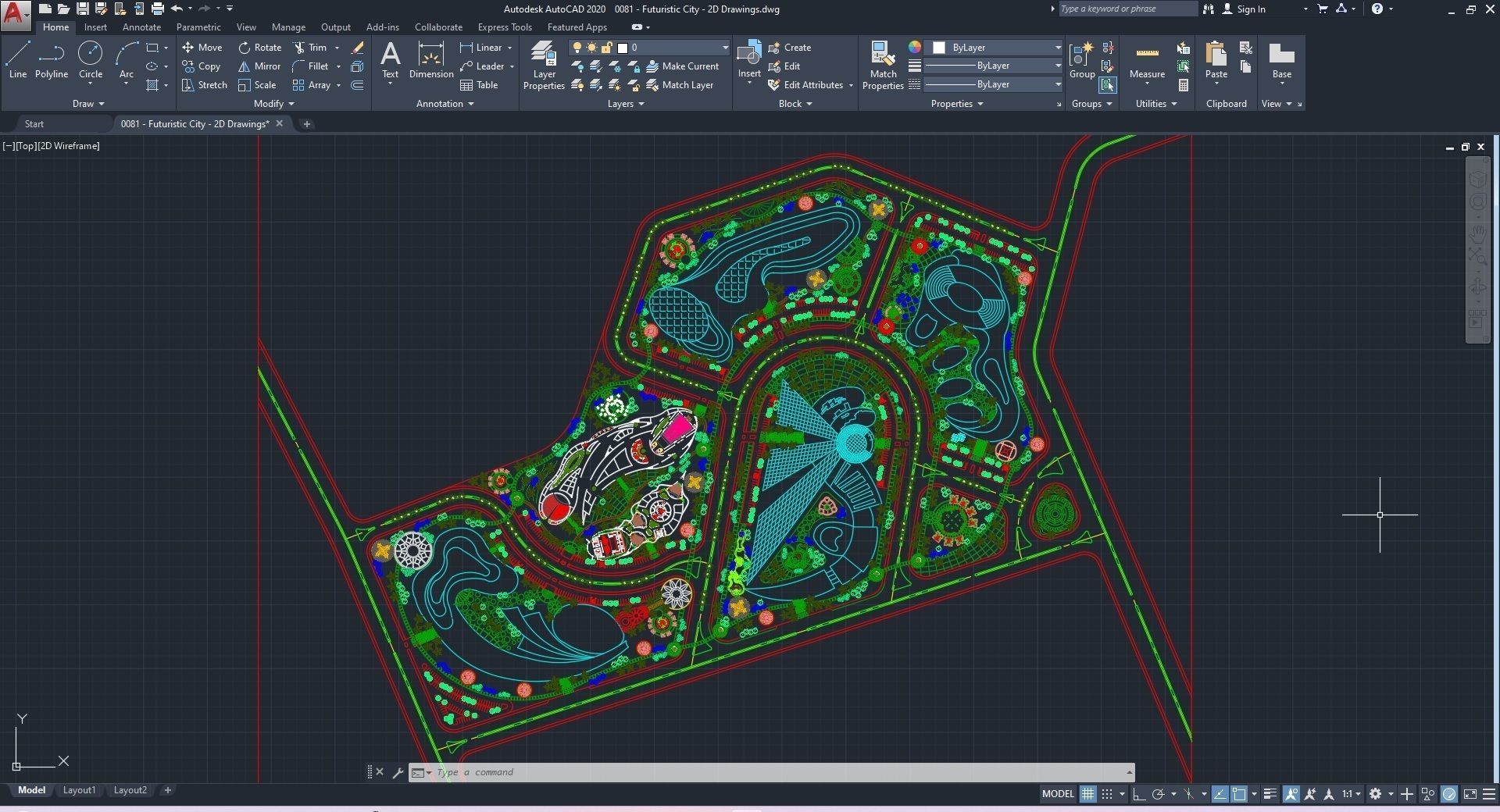Open the Insert ribbon tab
The width and height of the screenshot is (1500, 812).
[x=95, y=27]
